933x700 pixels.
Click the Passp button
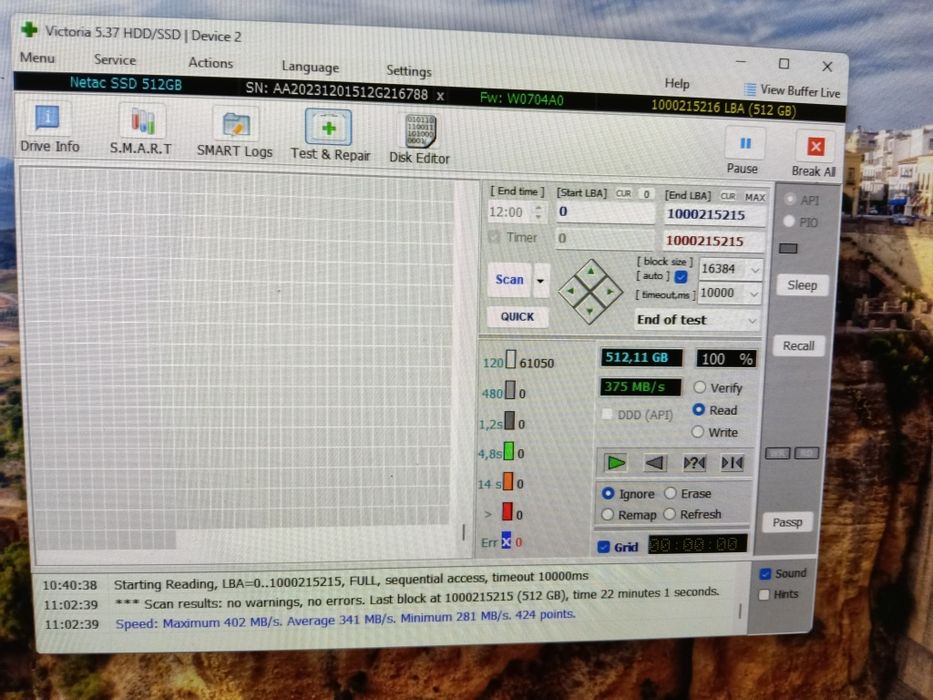point(787,523)
